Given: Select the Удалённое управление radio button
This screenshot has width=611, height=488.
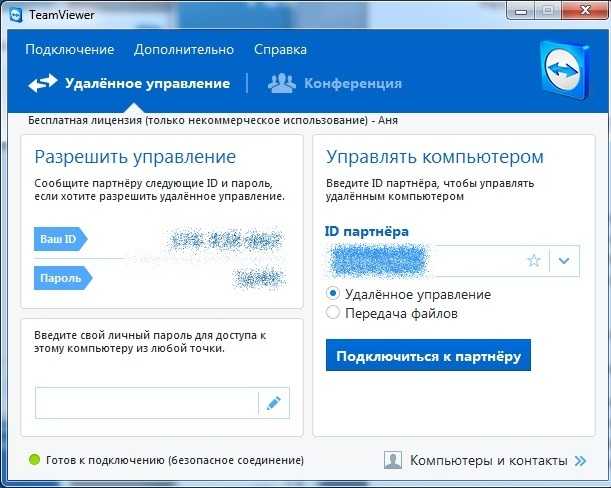Looking at the screenshot, I should pos(333,294).
